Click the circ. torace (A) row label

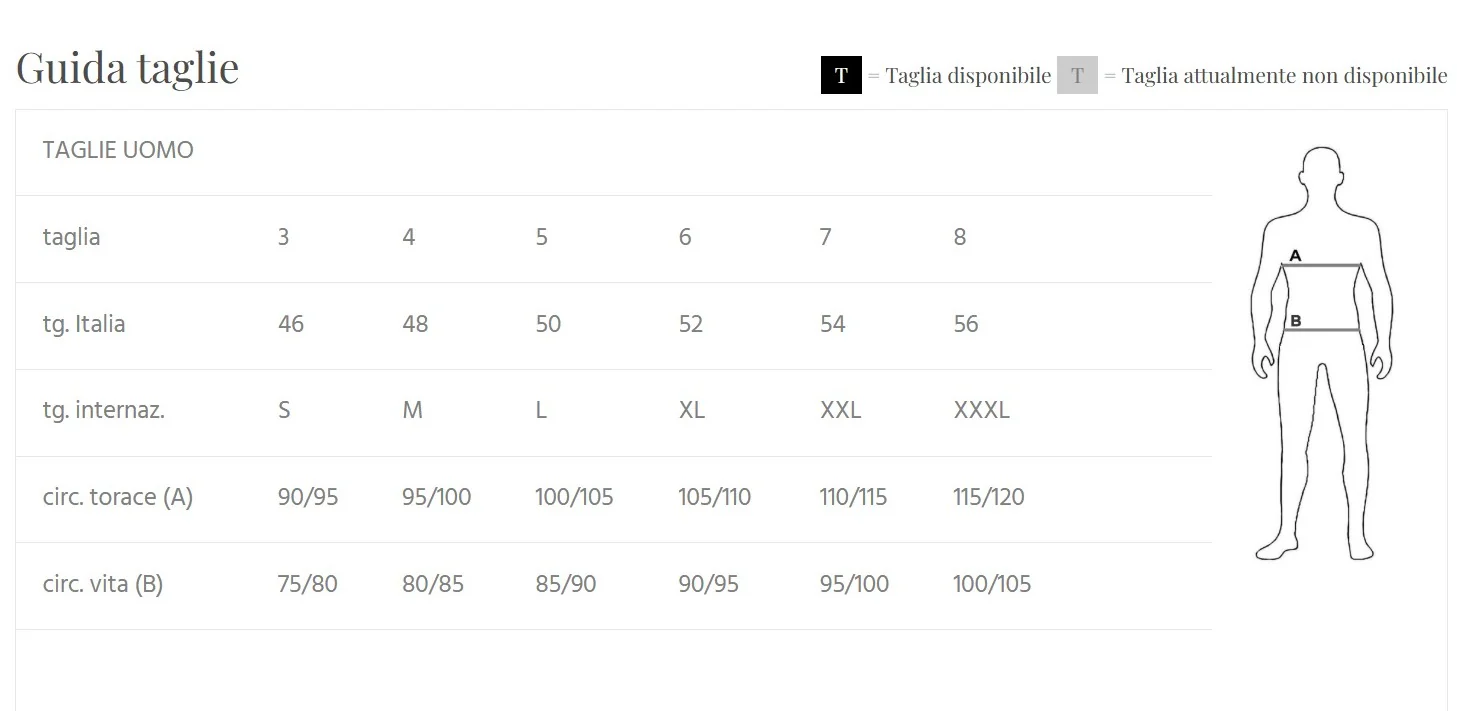click(x=118, y=497)
